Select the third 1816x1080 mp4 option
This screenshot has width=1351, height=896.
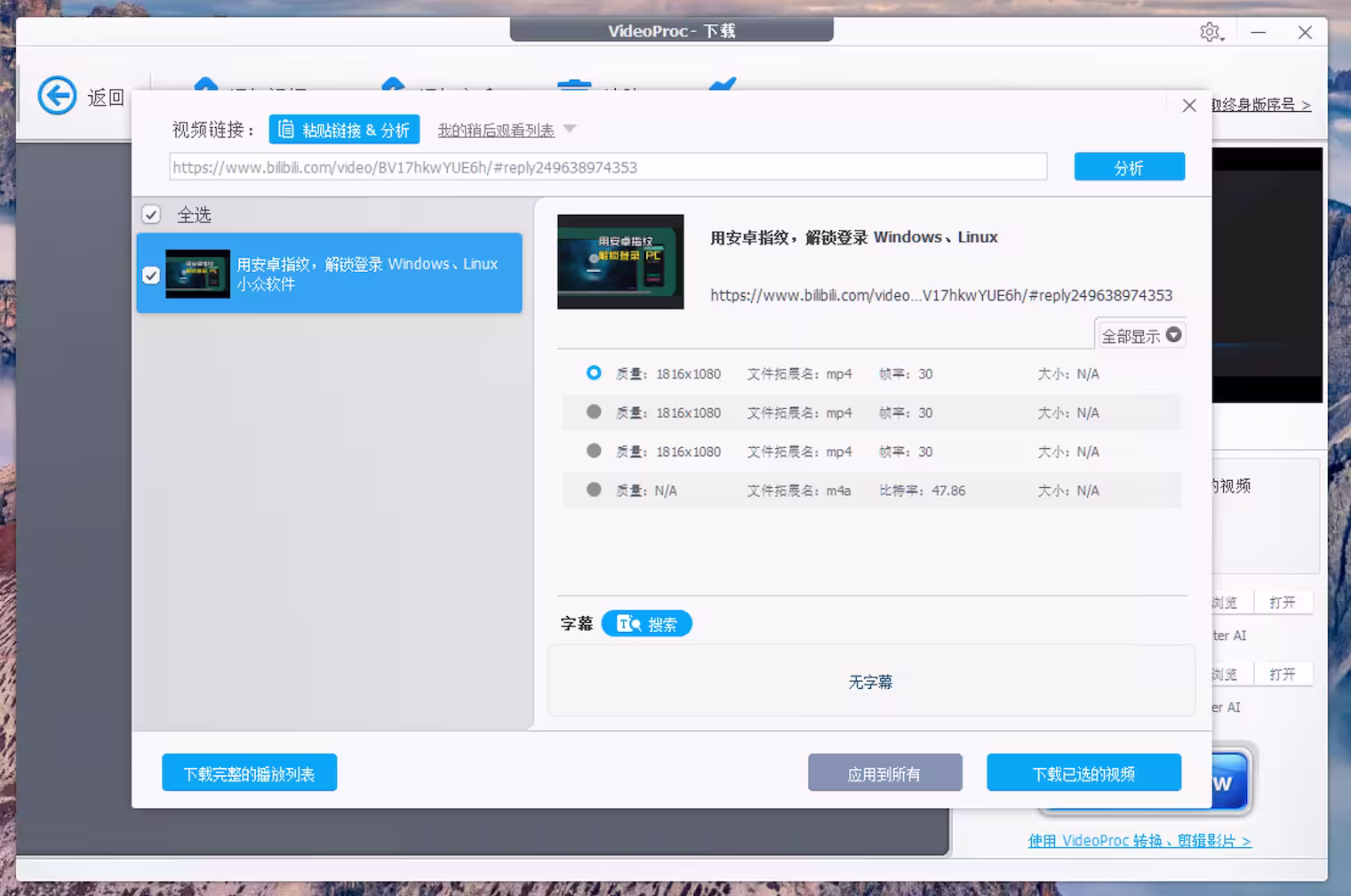pos(594,452)
